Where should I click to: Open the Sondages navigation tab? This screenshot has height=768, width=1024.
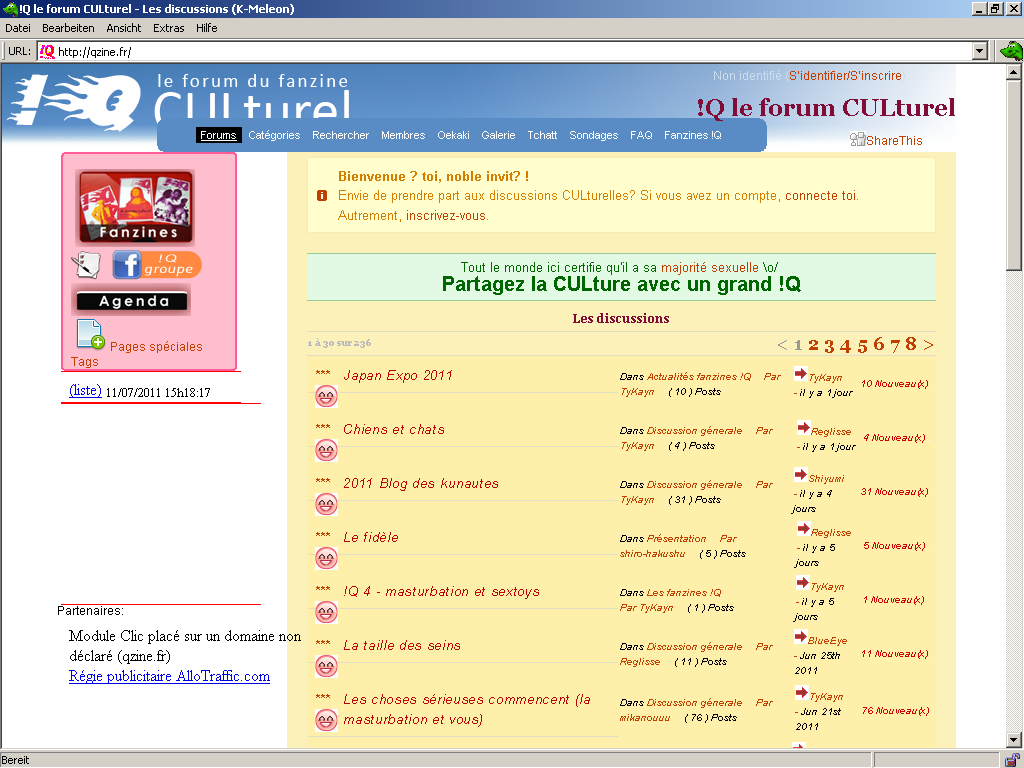click(x=594, y=135)
